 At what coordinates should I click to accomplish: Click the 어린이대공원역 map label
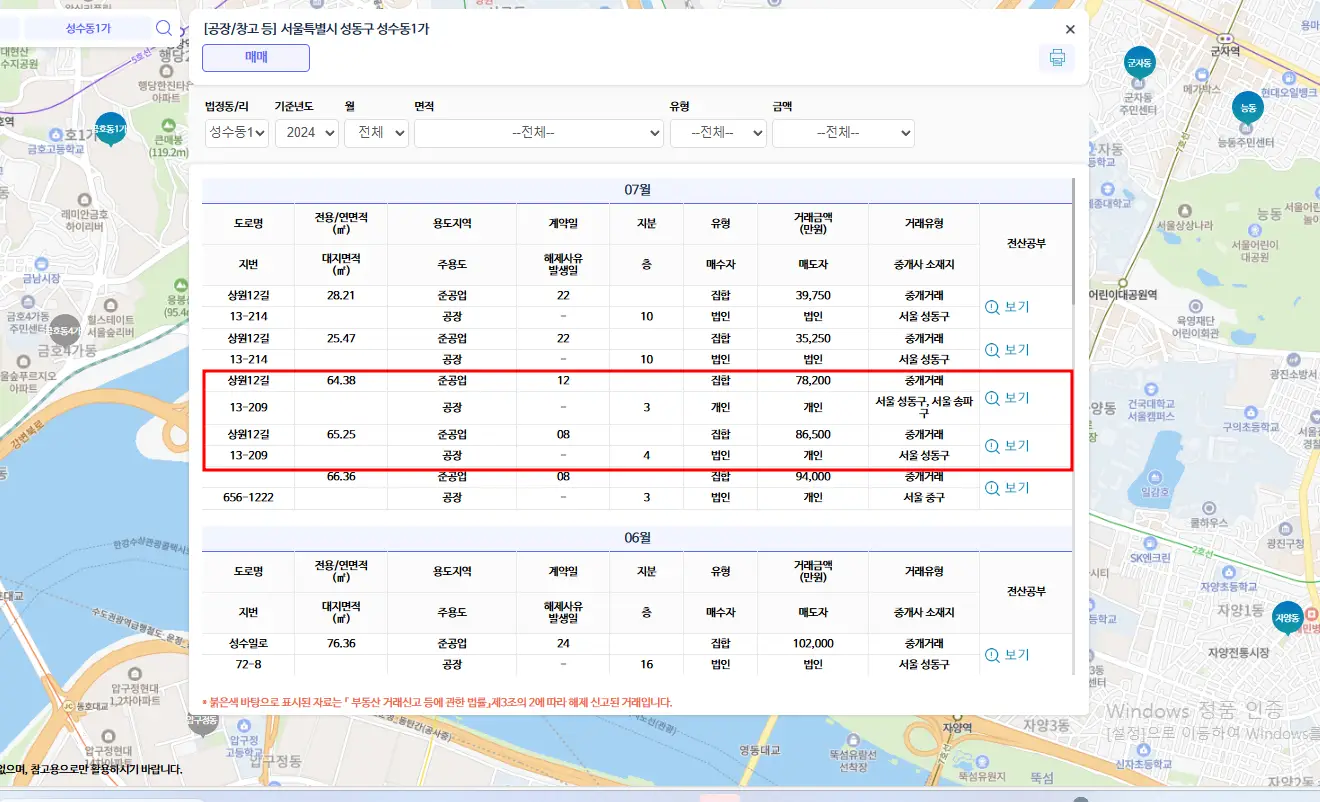(x=1123, y=295)
